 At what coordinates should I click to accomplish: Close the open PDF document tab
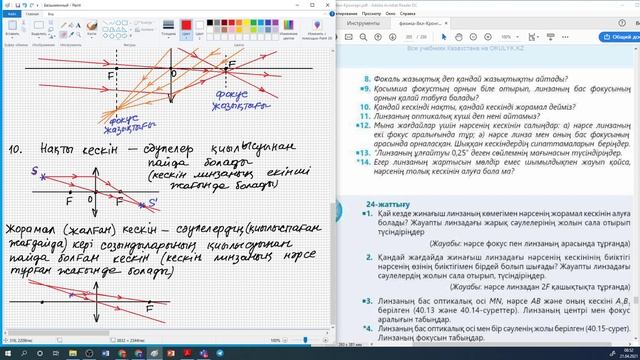[x=446, y=23]
